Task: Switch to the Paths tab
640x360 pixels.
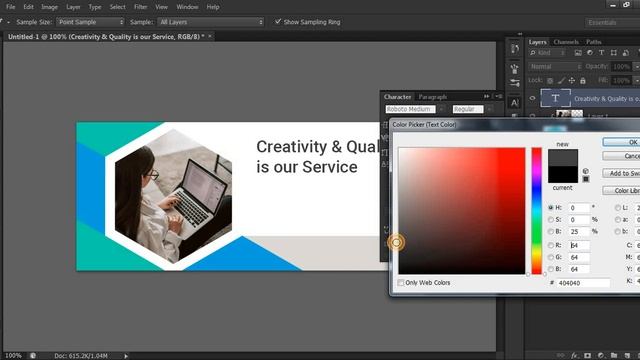Action: 593,42
